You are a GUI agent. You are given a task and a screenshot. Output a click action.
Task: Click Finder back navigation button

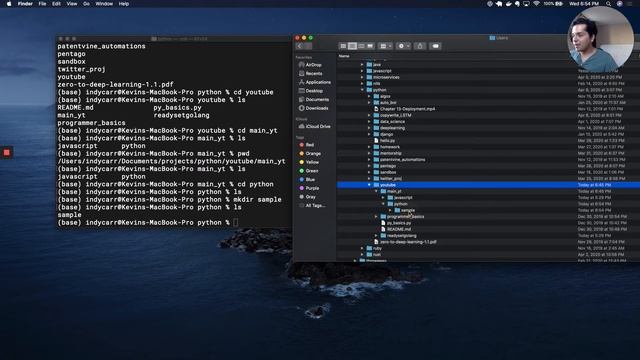(x=300, y=46)
